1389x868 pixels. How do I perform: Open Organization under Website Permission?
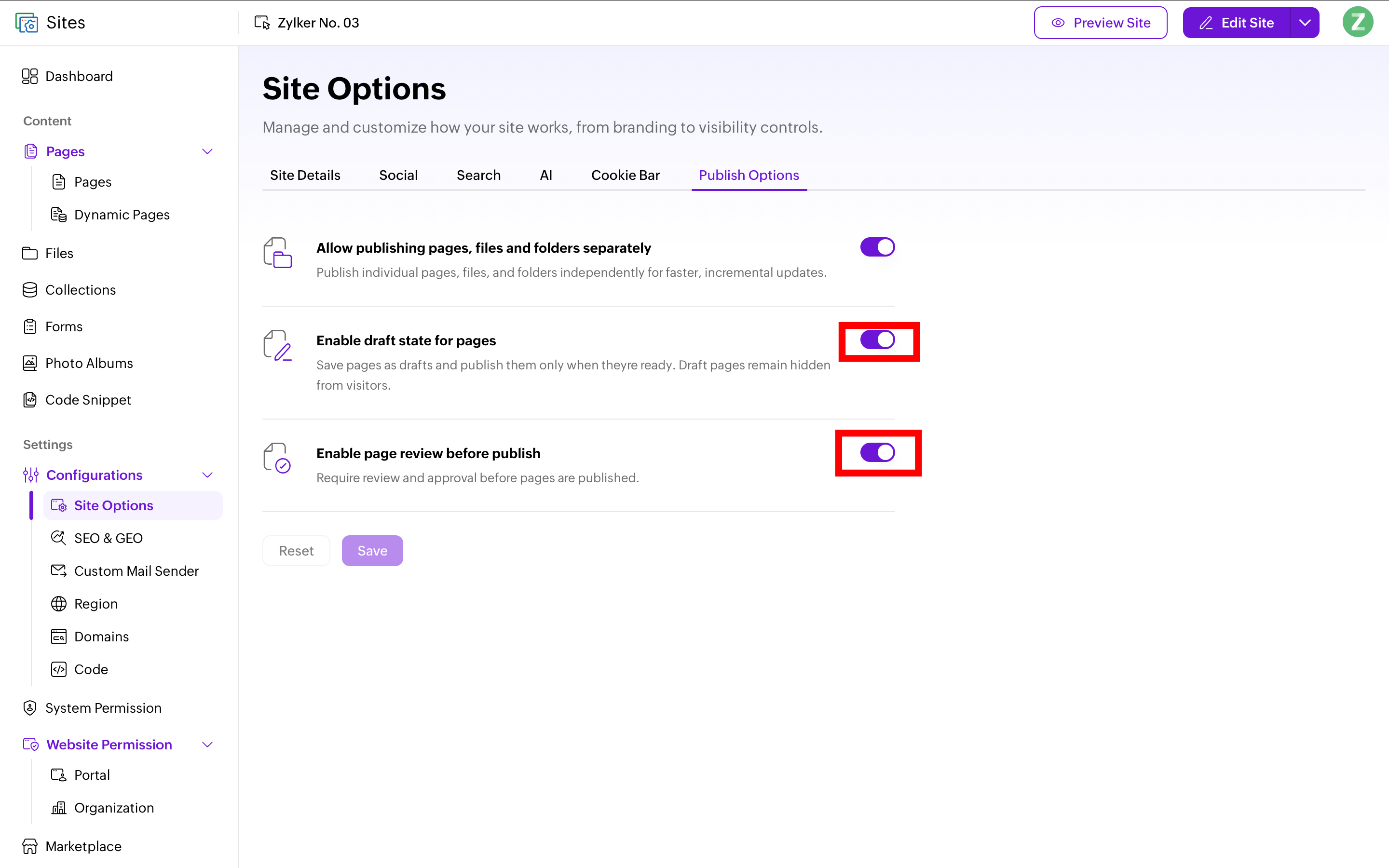coord(102,808)
